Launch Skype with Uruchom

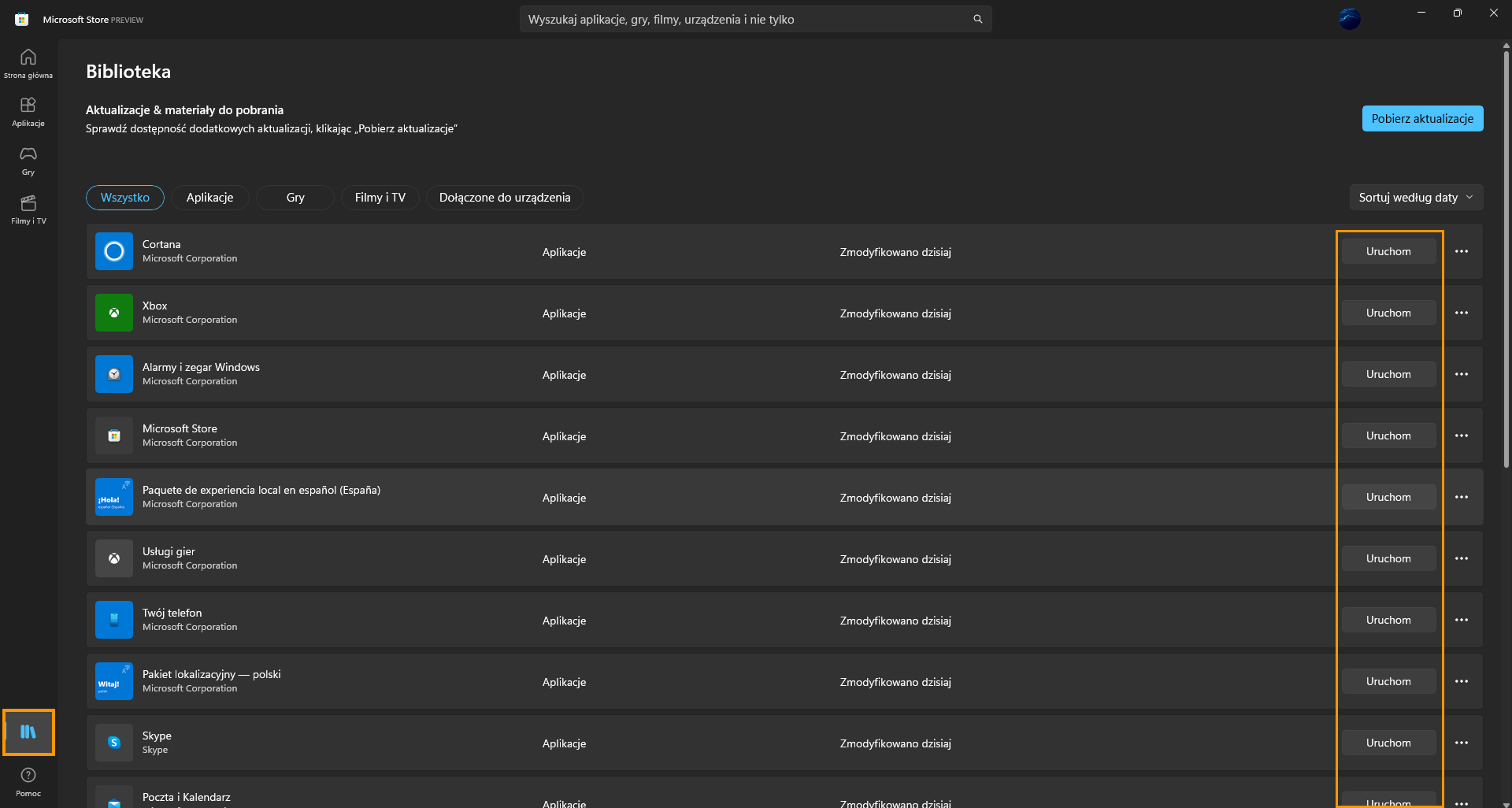1388,743
